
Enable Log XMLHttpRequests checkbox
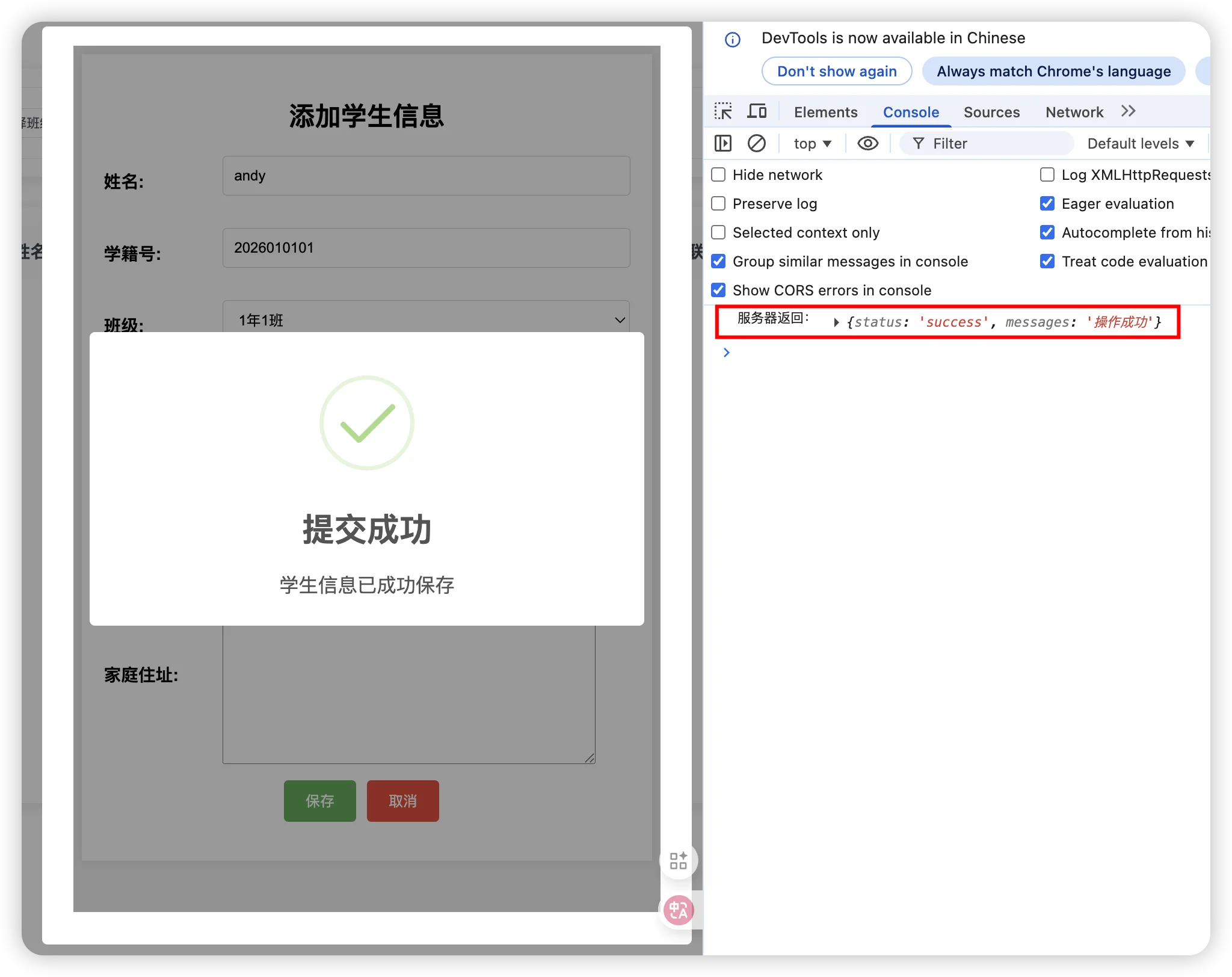(x=1047, y=174)
